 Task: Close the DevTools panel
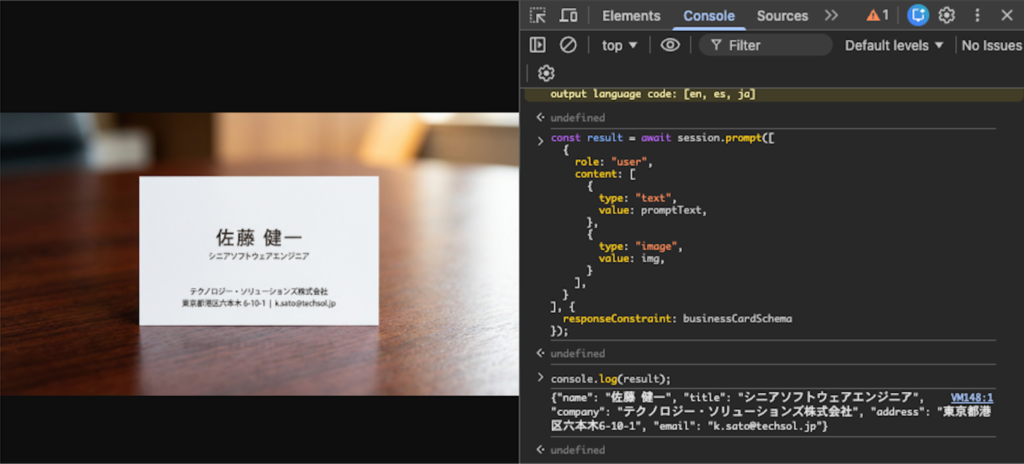[x=1006, y=15]
